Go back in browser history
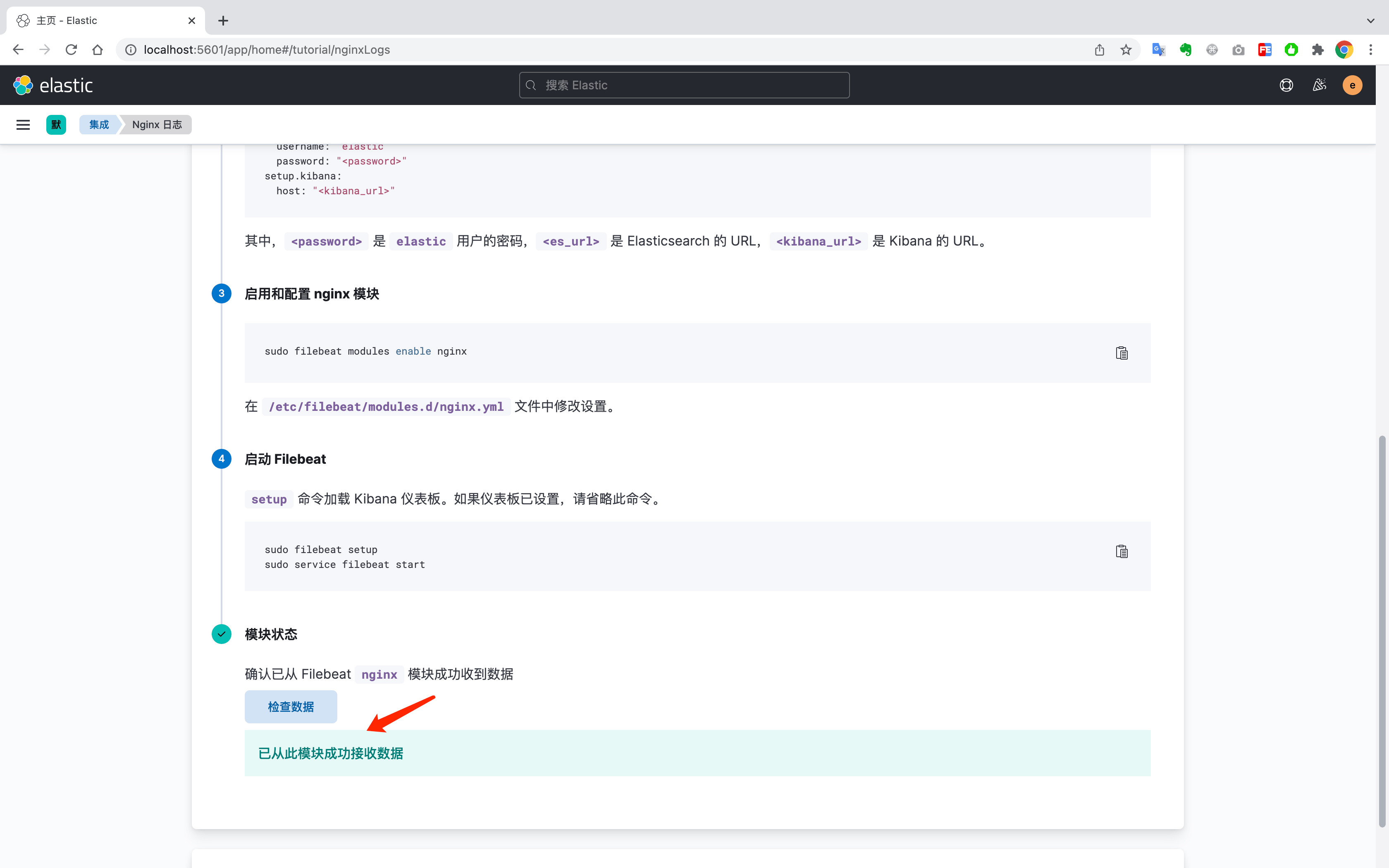Image resolution: width=1389 pixels, height=868 pixels. pos(18,50)
